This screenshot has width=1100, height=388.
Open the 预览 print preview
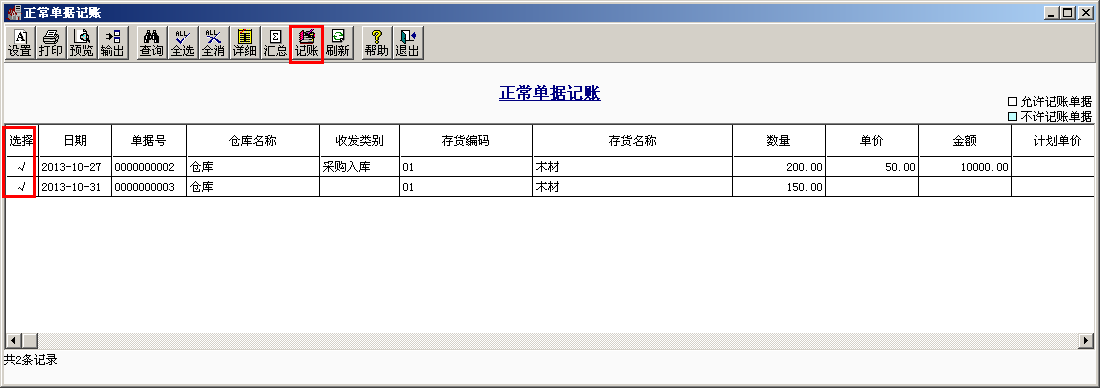(x=81, y=44)
